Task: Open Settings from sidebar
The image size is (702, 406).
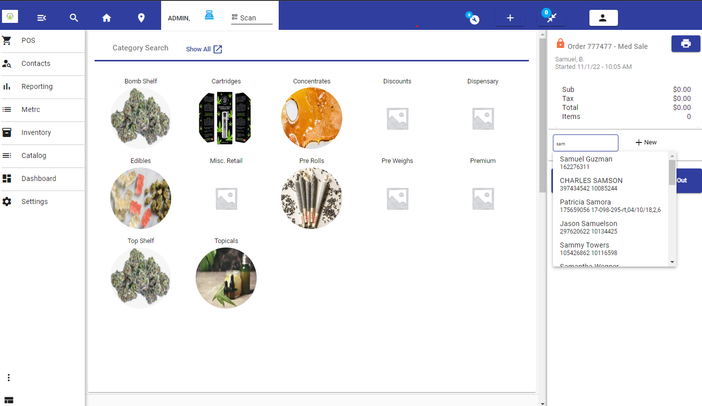Action: tap(42, 201)
